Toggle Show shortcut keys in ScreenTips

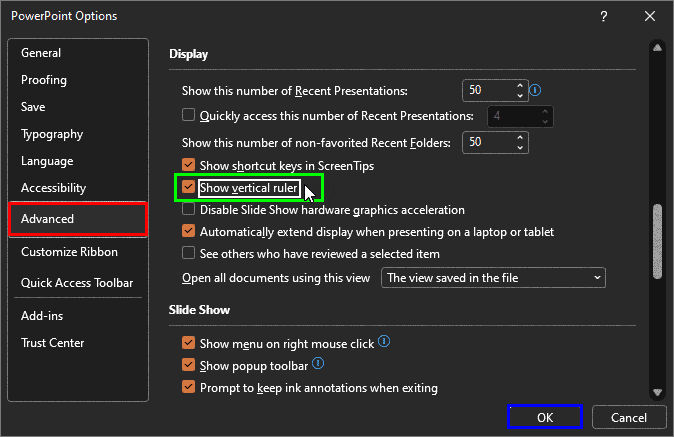click(188, 165)
